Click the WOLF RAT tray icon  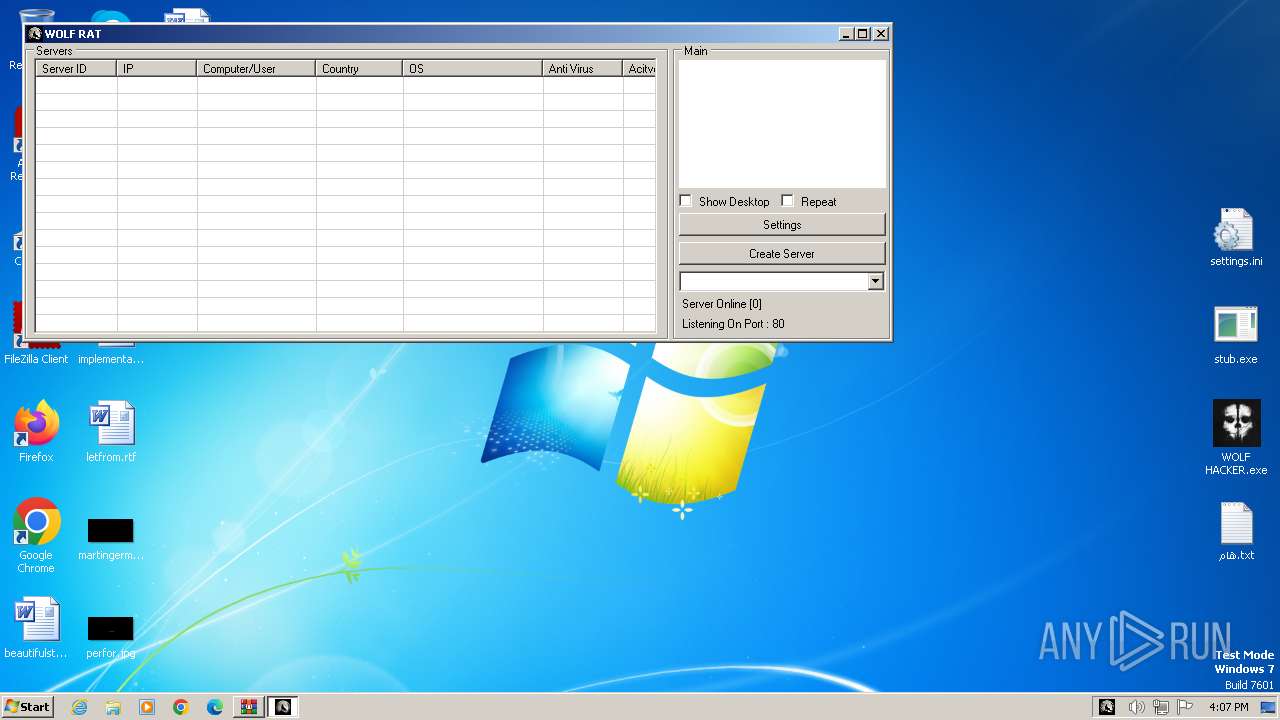(x=1107, y=707)
